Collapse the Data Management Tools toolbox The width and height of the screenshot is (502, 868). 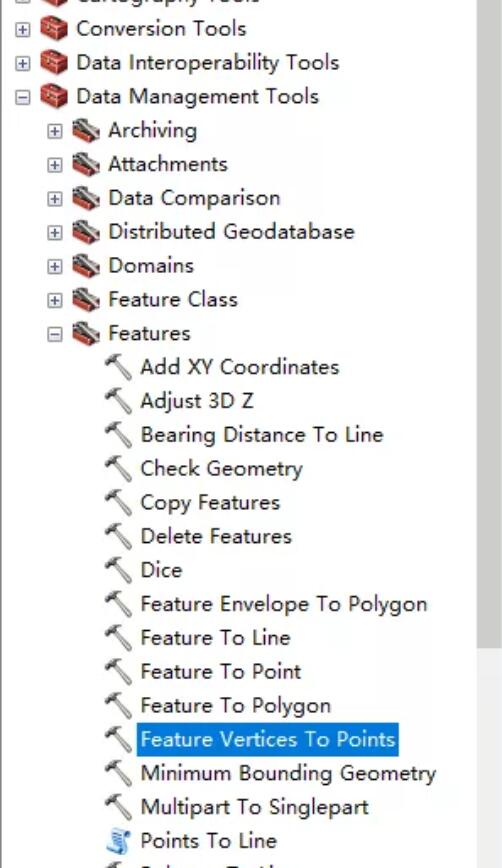click(22, 98)
